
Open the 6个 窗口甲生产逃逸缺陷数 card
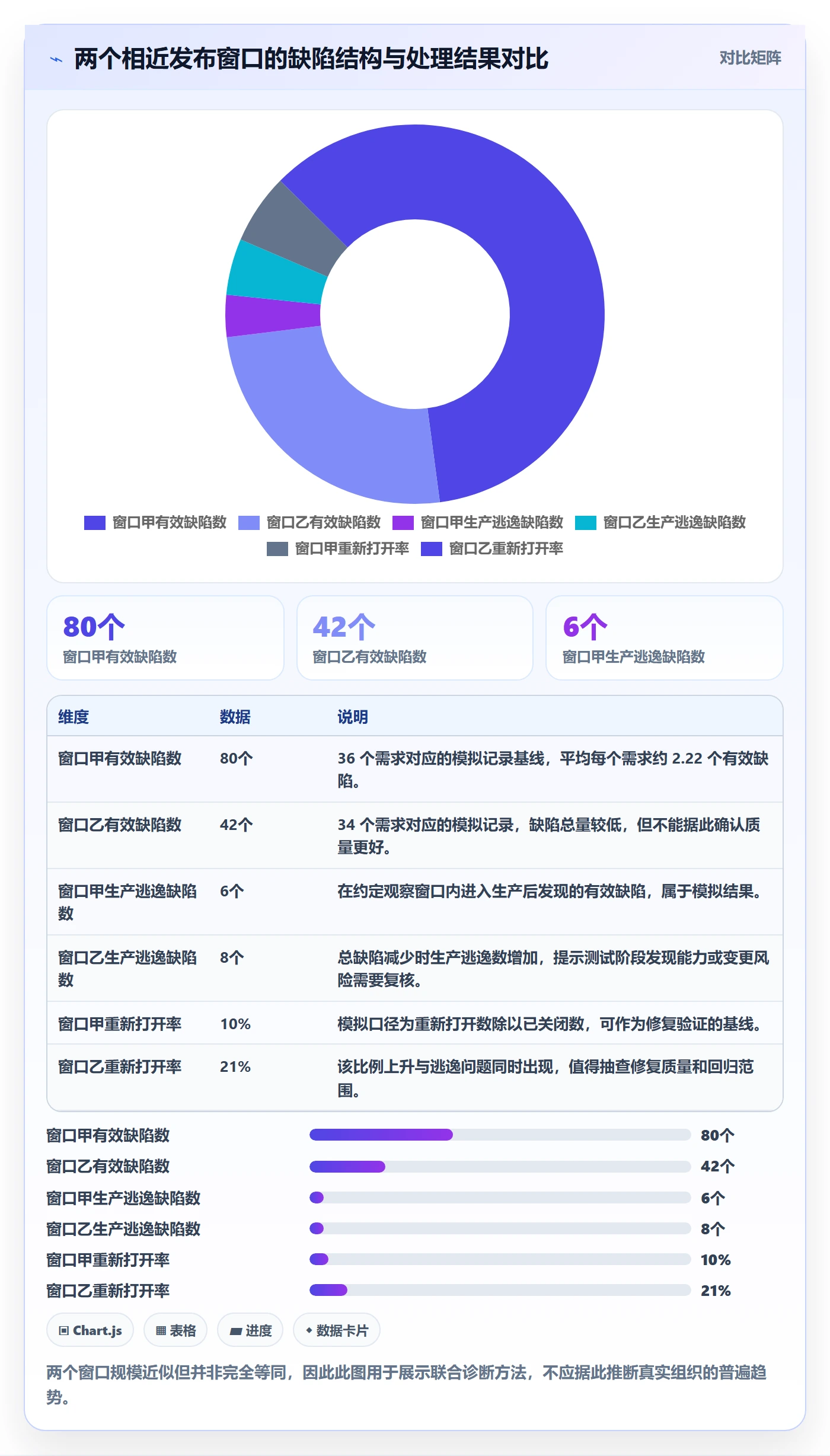(x=665, y=638)
